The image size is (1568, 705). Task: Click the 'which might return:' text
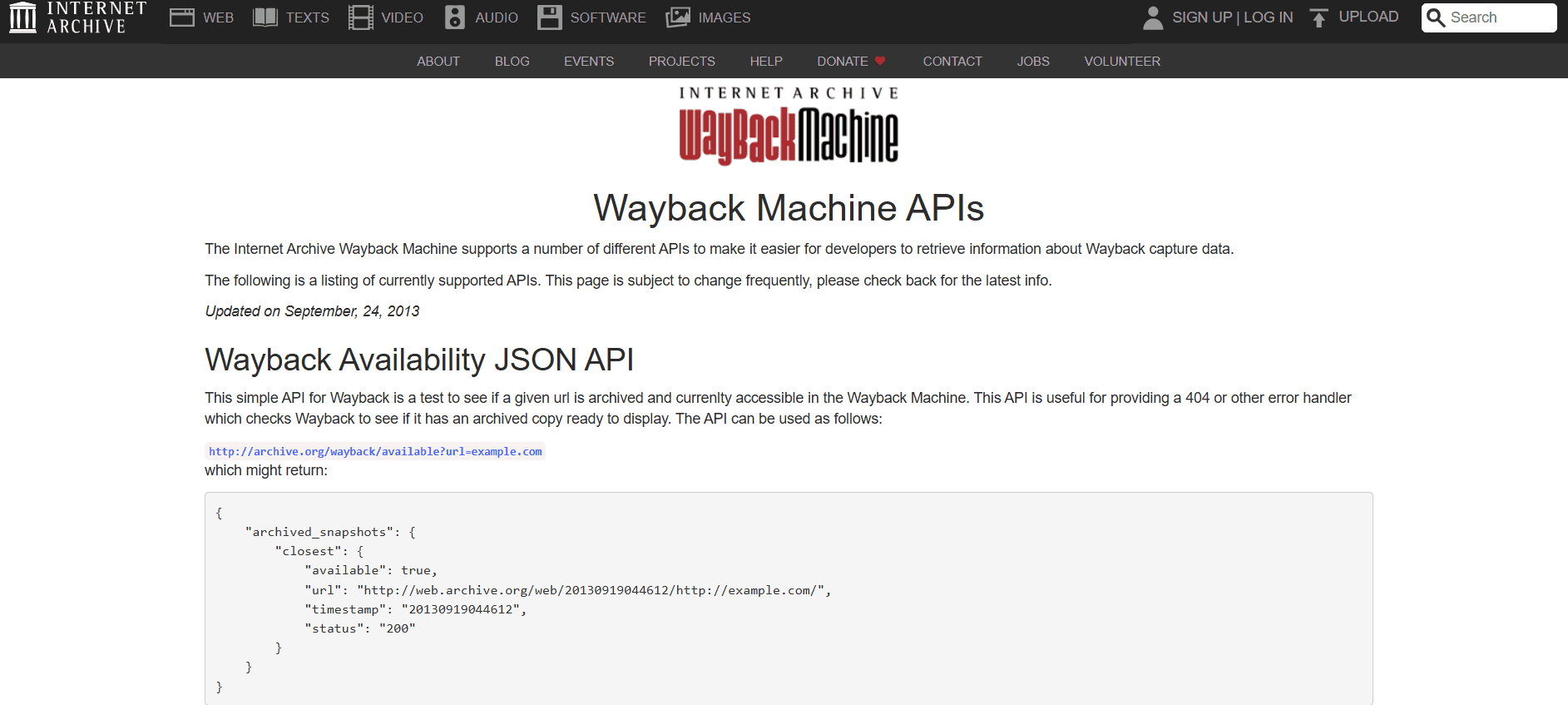pyautogui.click(x=266, y=470)
